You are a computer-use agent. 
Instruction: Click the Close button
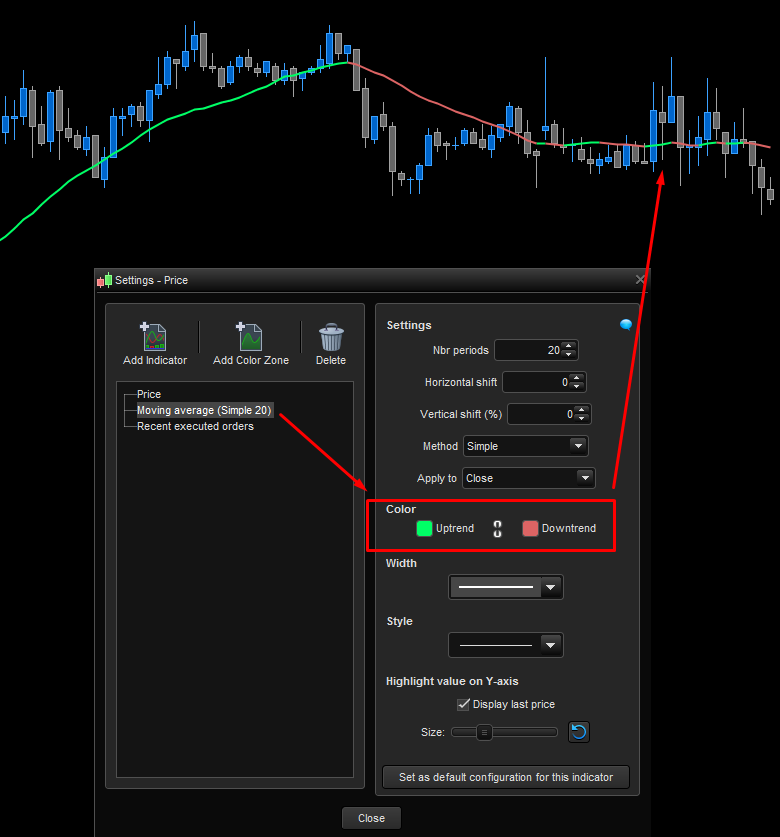click(372, 818)
